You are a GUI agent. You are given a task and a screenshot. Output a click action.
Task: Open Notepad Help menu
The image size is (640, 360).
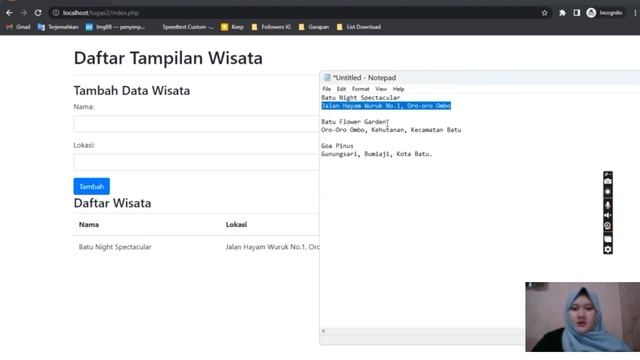[398, 89]
